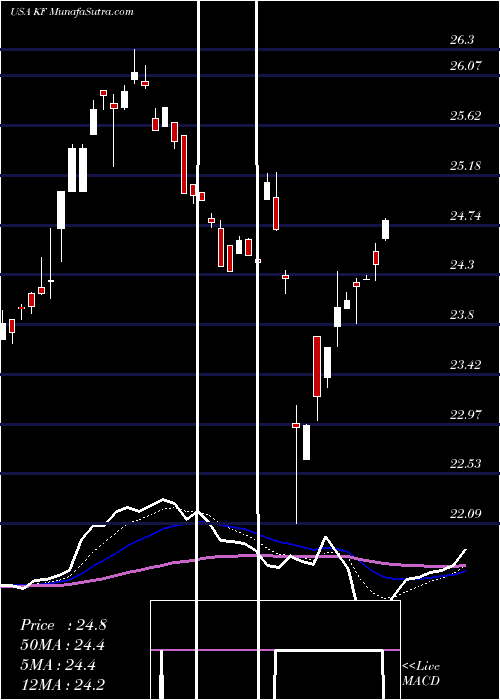Click the 23.42 price axis label
The width and height of the screenshot is (500, 700).
tap(466, 365)
